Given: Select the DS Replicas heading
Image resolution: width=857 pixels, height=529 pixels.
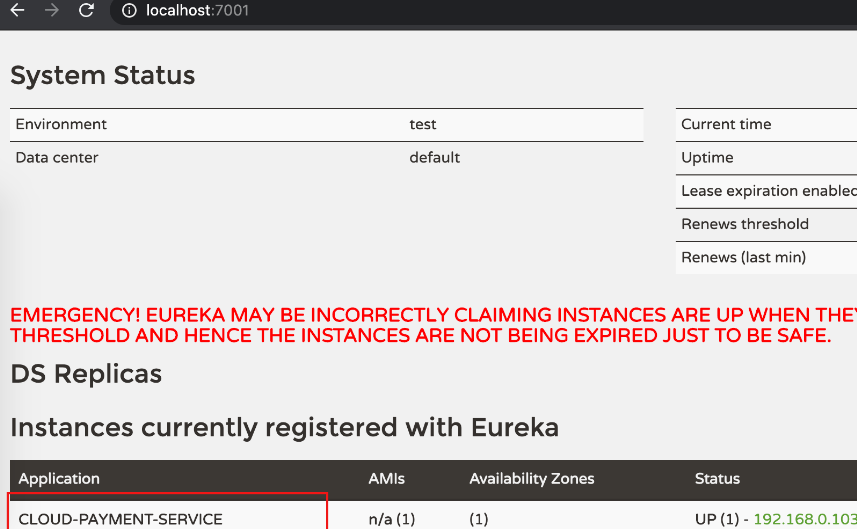Looking at the screenshot, I should (x=86, y=374).
